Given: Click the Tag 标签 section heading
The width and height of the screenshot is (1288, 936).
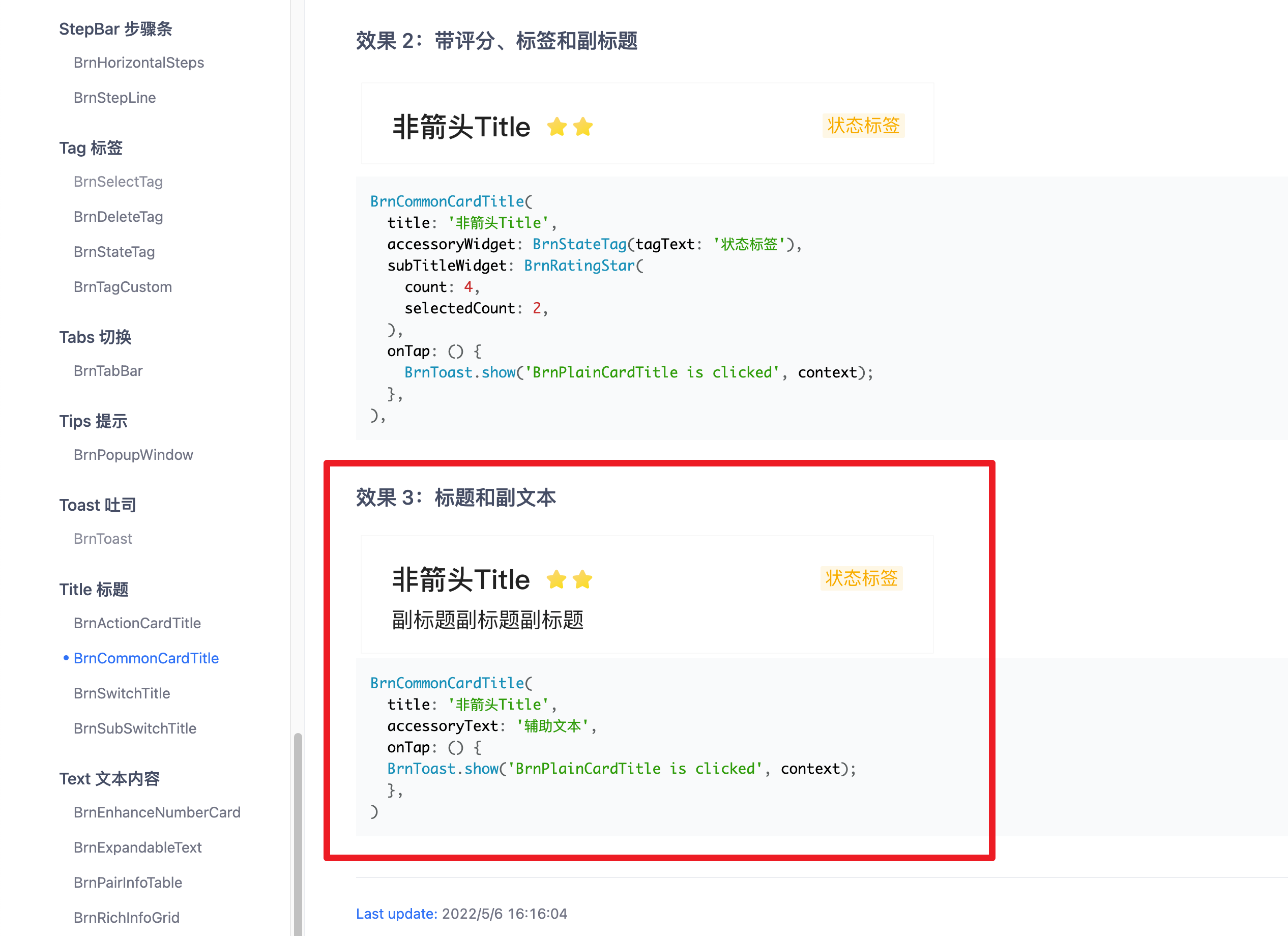Looking at the screenshot, I should [x=91, y=148].
